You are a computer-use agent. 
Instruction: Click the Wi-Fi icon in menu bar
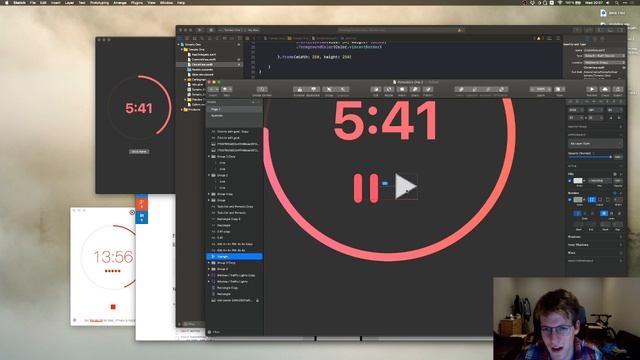560,2
